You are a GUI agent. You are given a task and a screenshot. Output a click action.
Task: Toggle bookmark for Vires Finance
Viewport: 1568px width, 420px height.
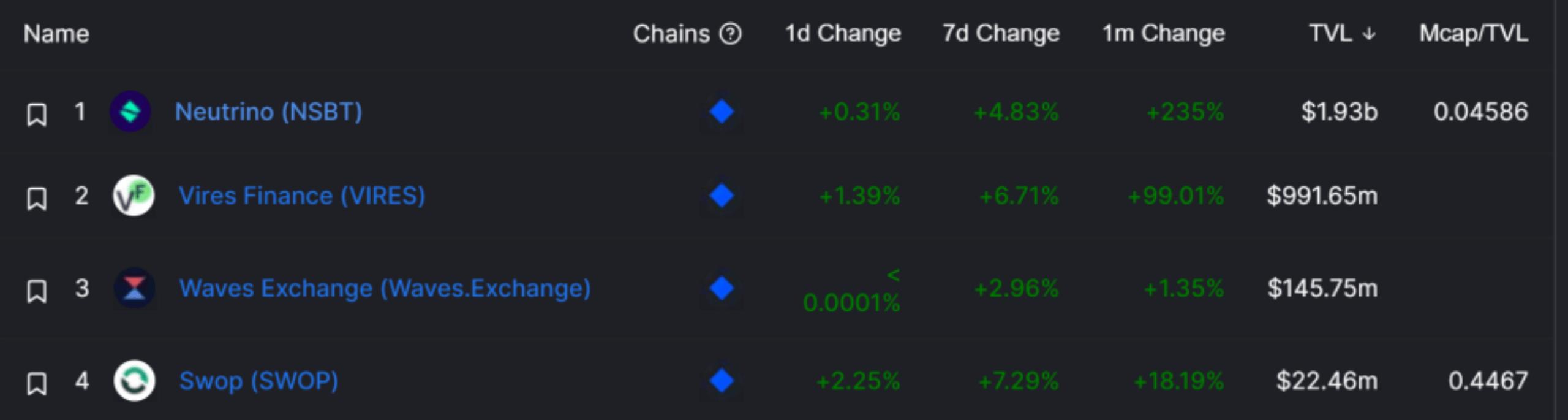(x=37, y=199)
